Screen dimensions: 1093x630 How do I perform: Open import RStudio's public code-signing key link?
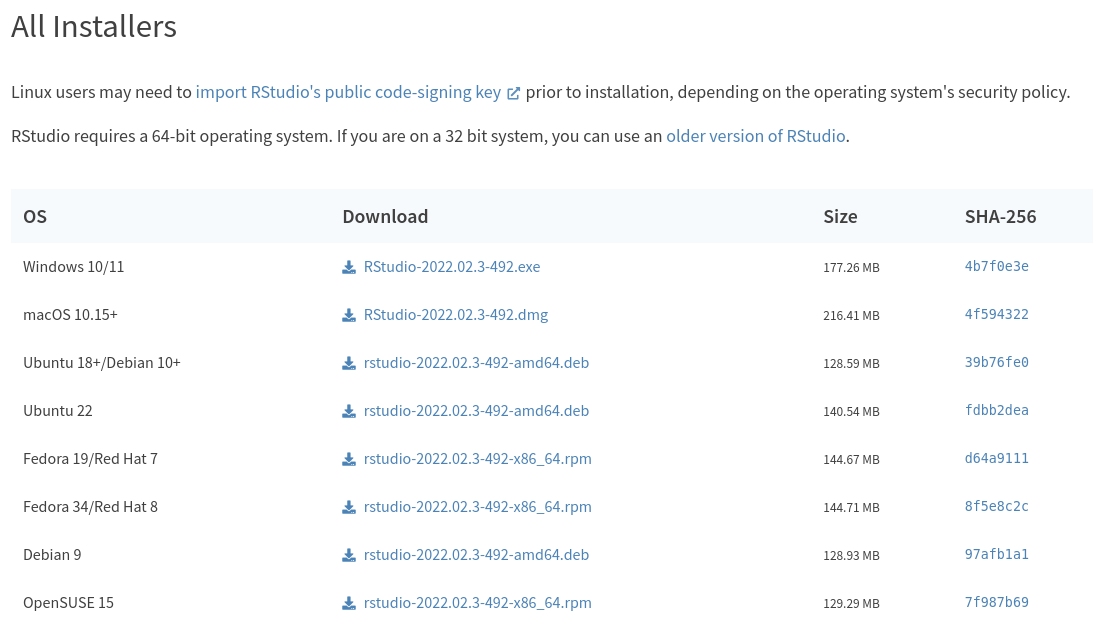pos(348,92)
